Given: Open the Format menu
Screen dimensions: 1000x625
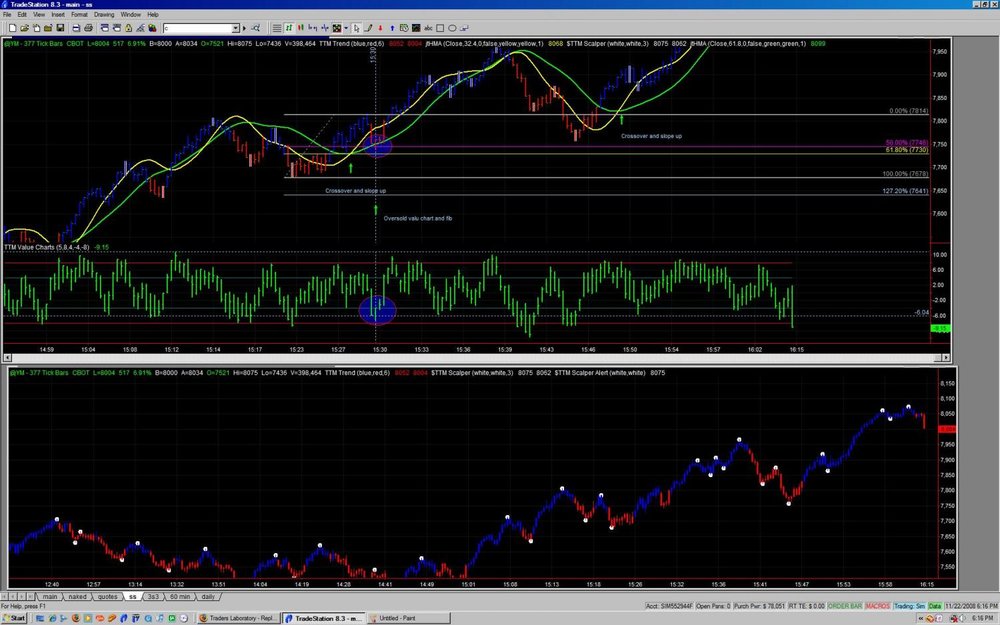Looking at the screenshot, I should coord(79,14).
